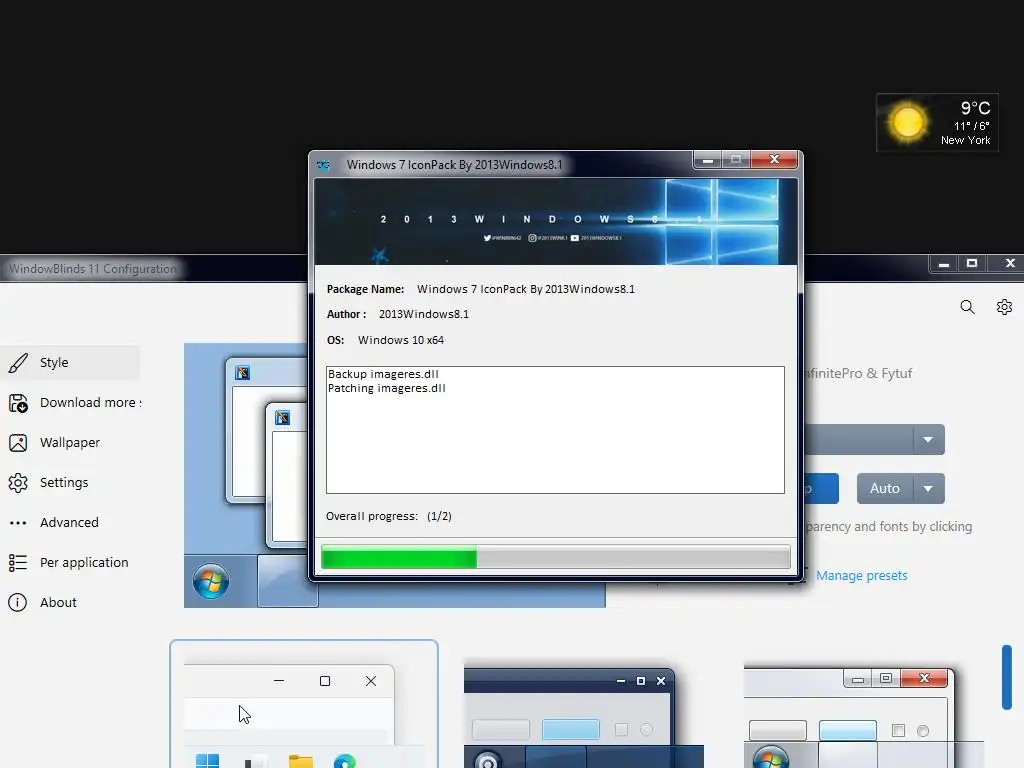The height and width of the screenshot is (768, 1024).
Task: Click the Download more disk icon
Action: 18,403
